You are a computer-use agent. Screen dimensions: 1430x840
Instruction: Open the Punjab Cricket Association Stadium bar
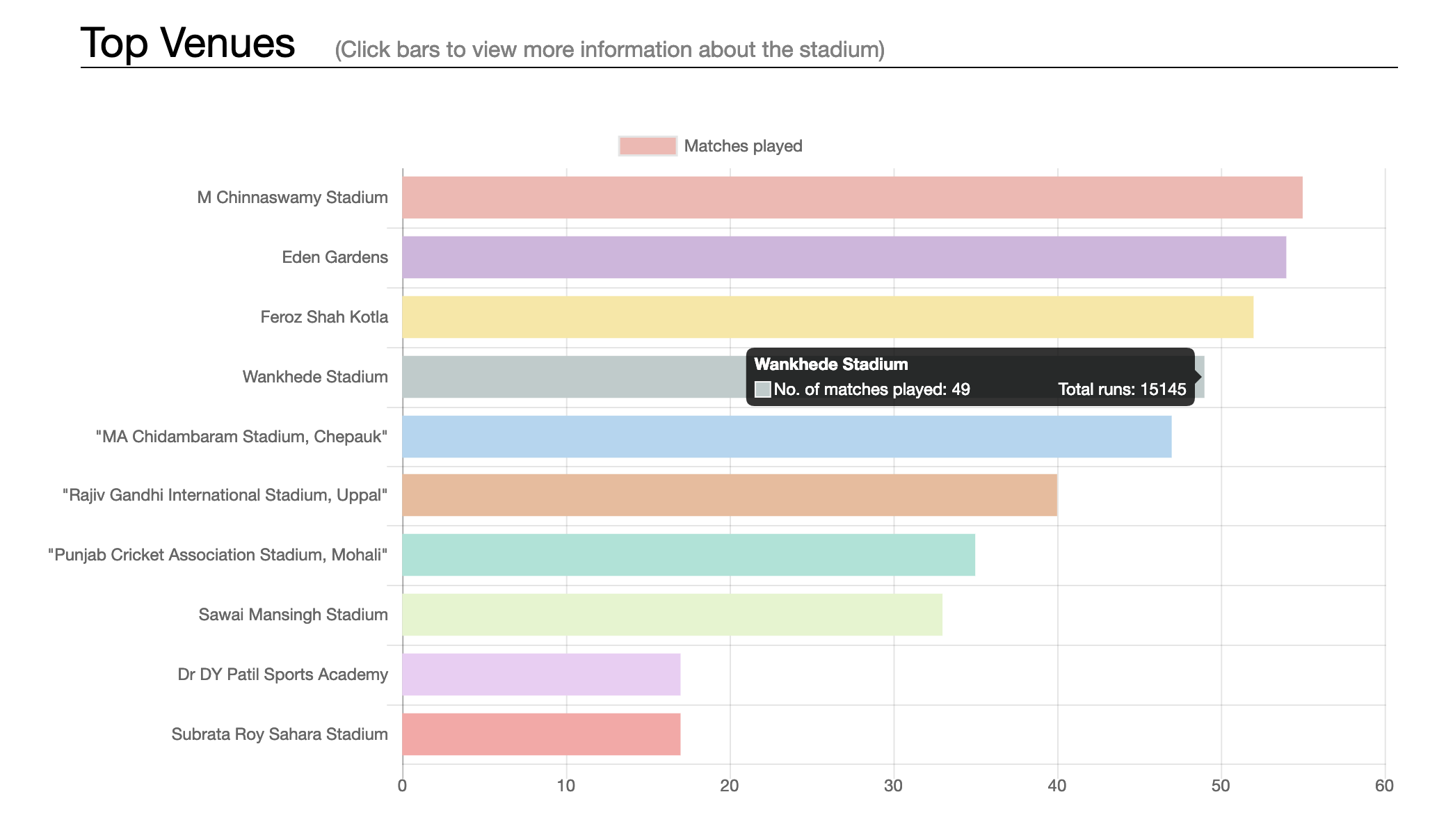pyautogui.click(x=689, y=555)
